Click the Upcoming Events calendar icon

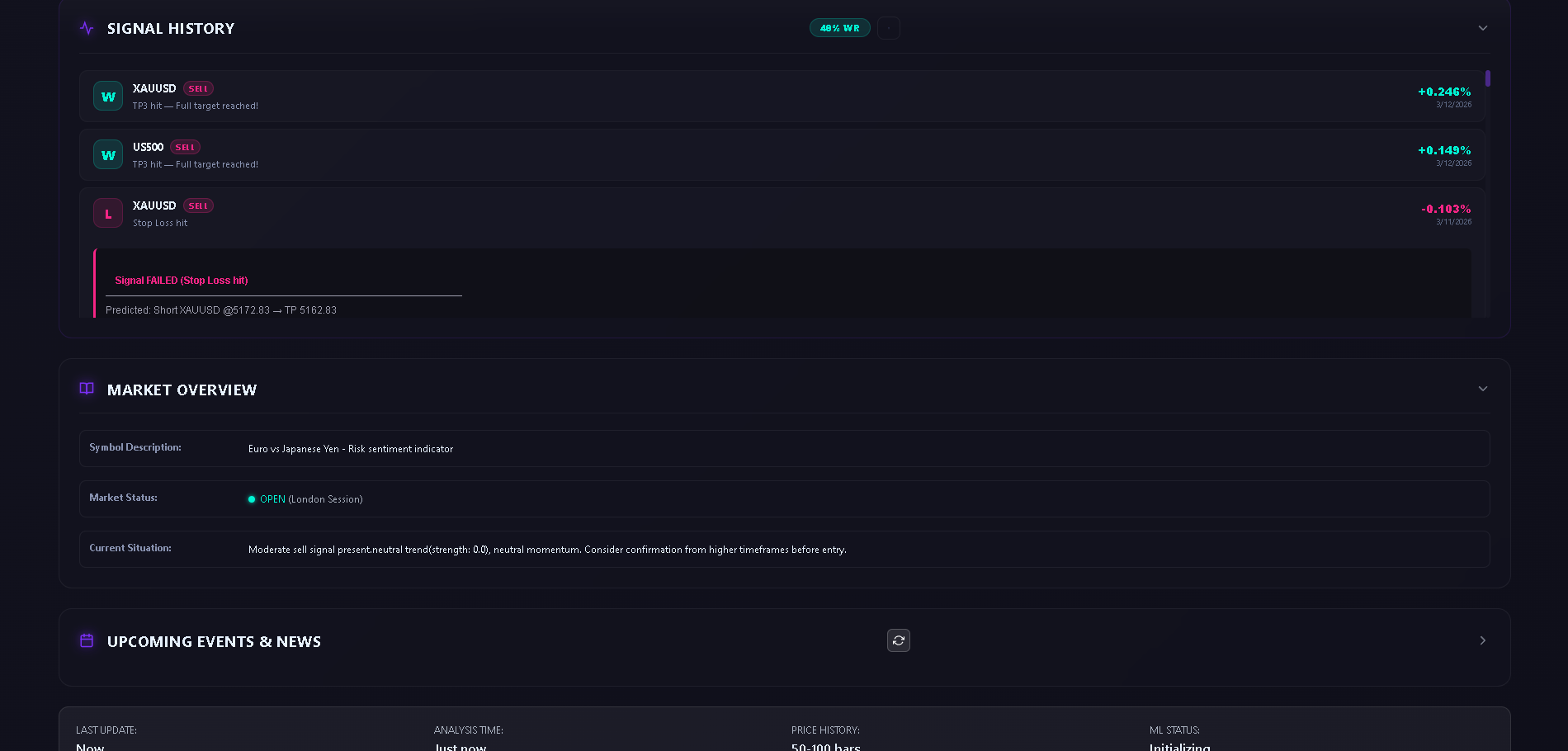(87, 640)
